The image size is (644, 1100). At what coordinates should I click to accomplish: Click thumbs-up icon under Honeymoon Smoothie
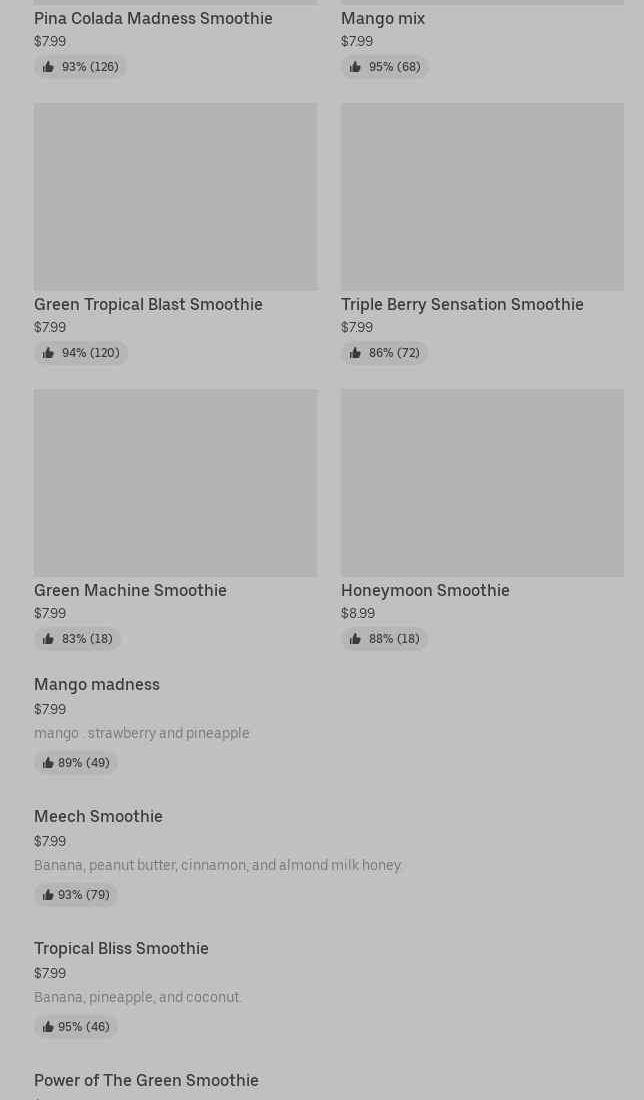[355, 639]
